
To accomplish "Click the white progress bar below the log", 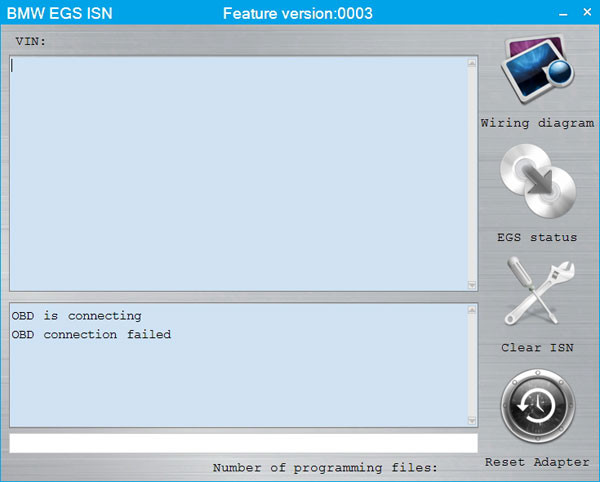I will point(243,443).
